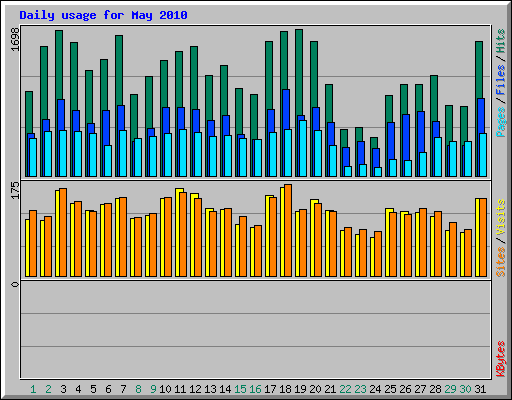Click day label "12" on the x-axis

(195, 389)
